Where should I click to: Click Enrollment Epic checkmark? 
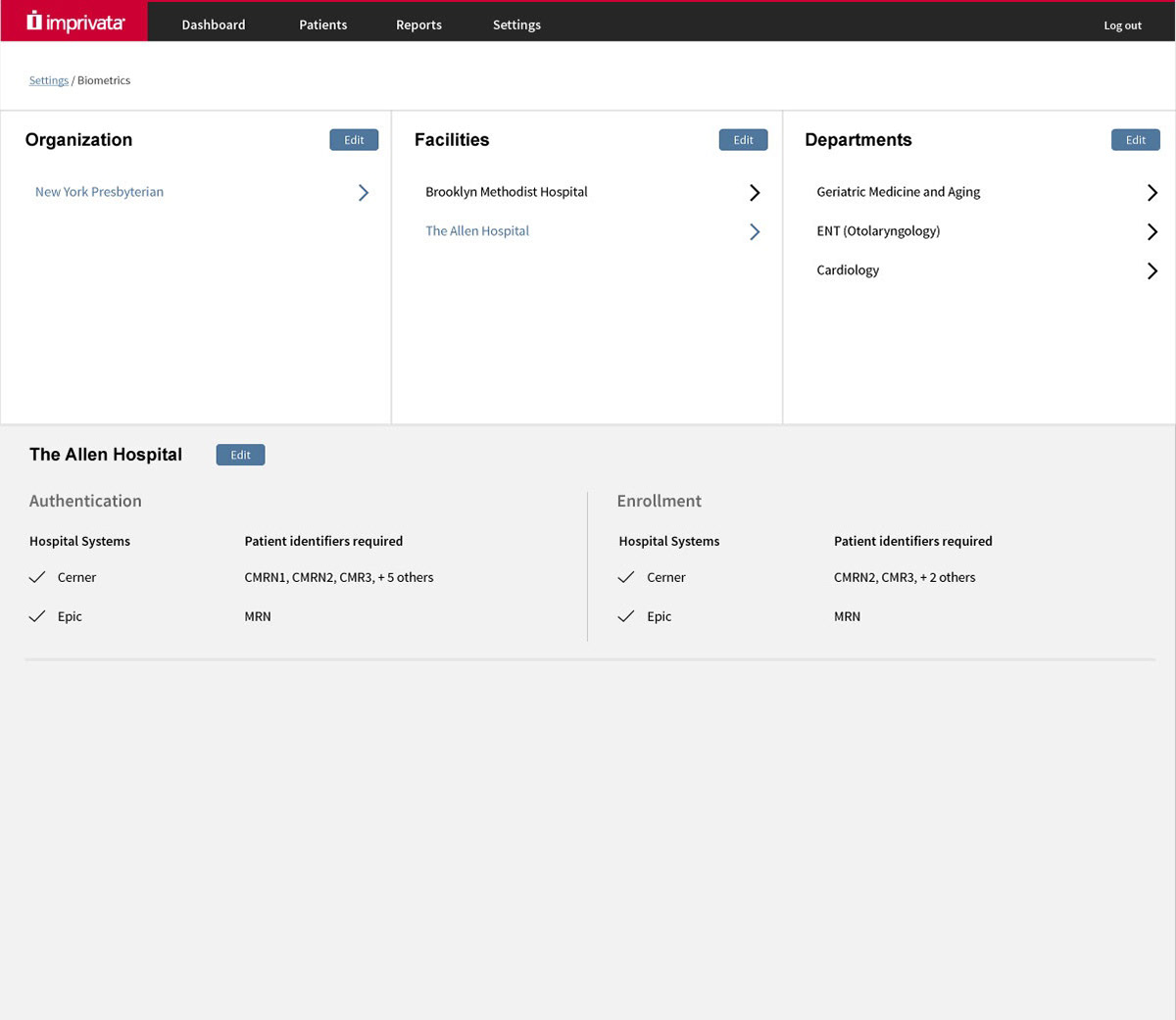click(626, 616)
